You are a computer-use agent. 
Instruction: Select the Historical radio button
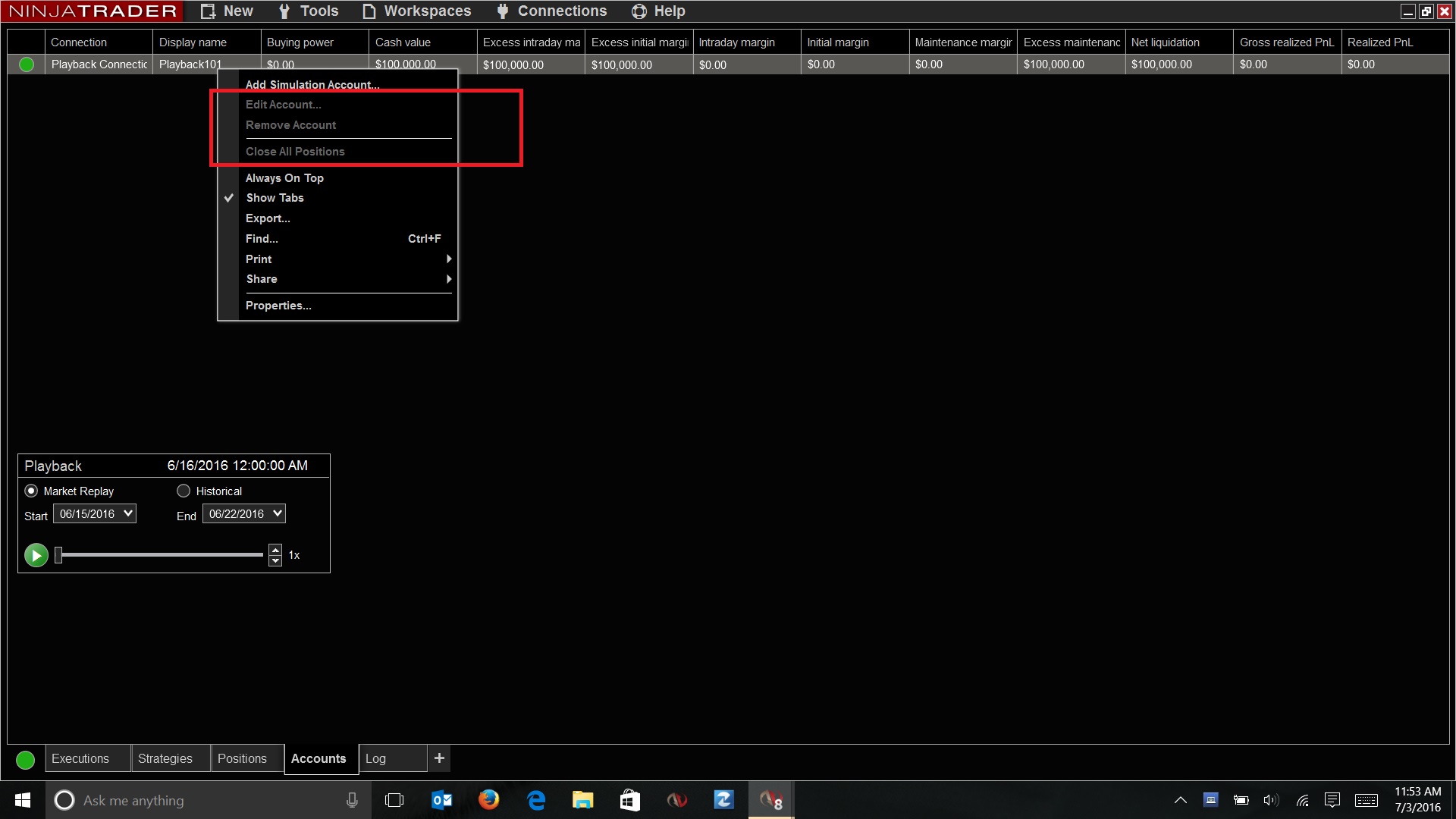(x=184, y=491)
